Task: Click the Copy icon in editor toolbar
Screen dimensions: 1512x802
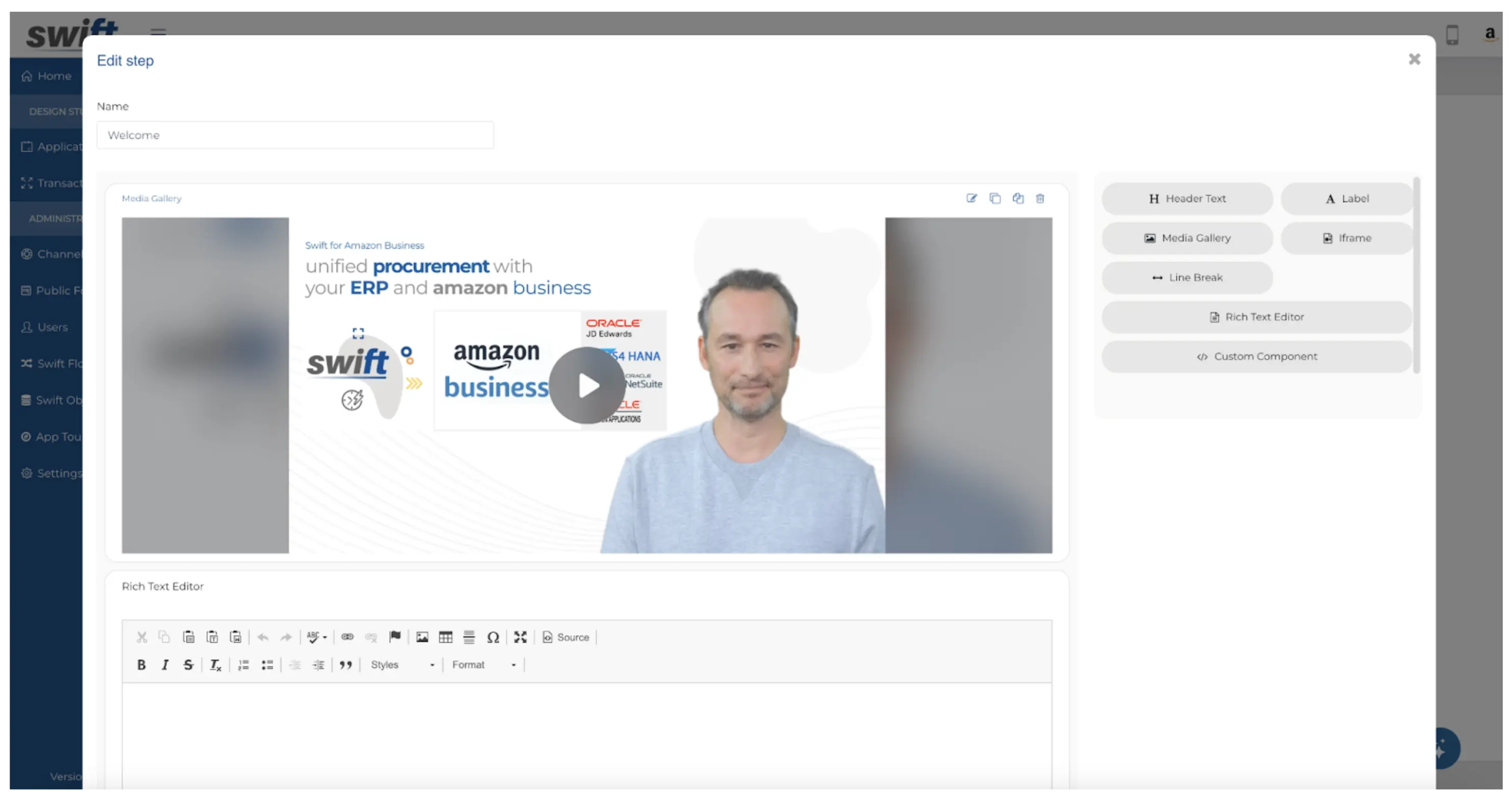Action: pos(165,637)
